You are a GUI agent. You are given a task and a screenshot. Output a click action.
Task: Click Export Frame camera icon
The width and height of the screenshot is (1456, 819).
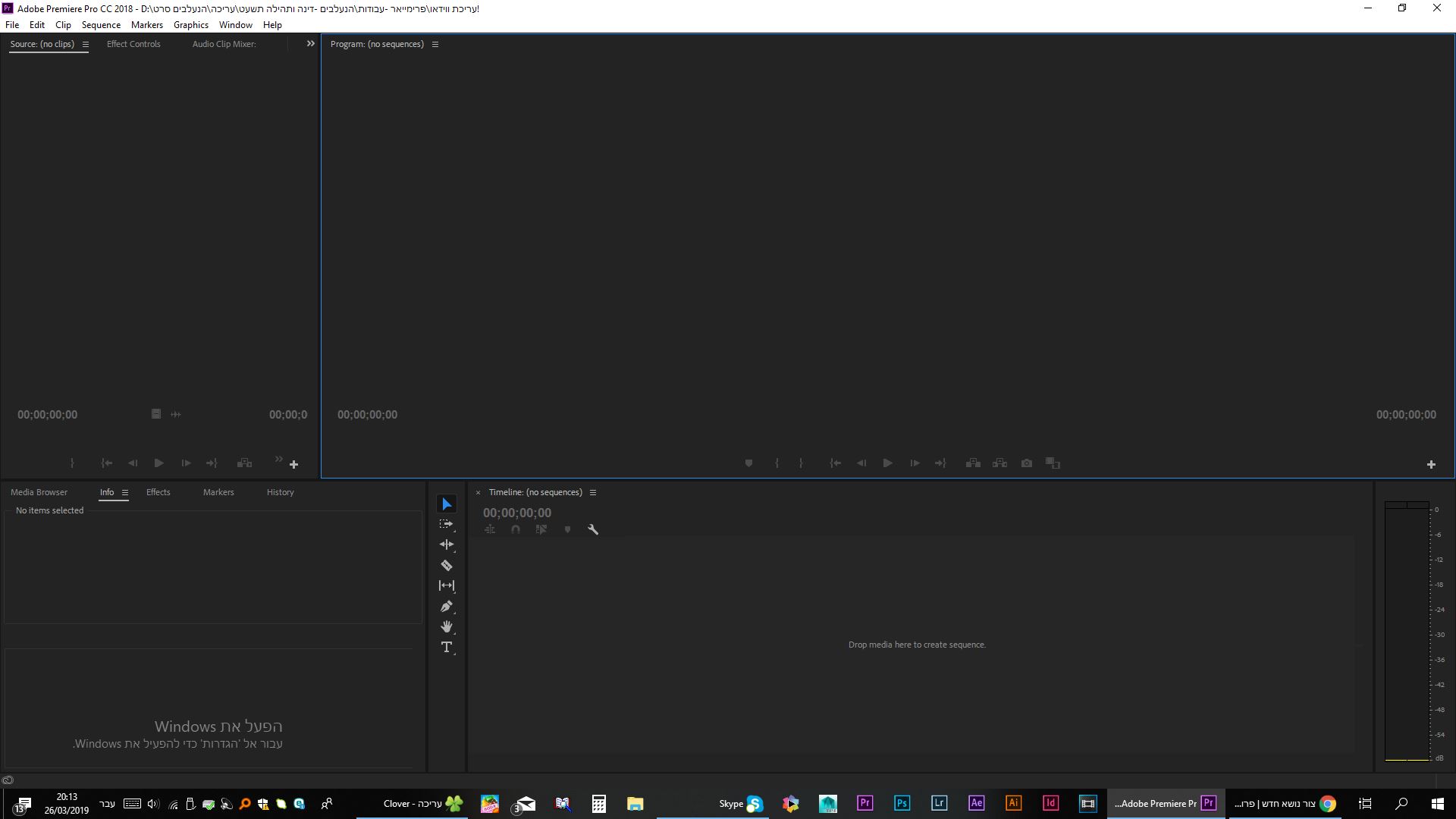pyautogui.click(x=1027, y=463)
